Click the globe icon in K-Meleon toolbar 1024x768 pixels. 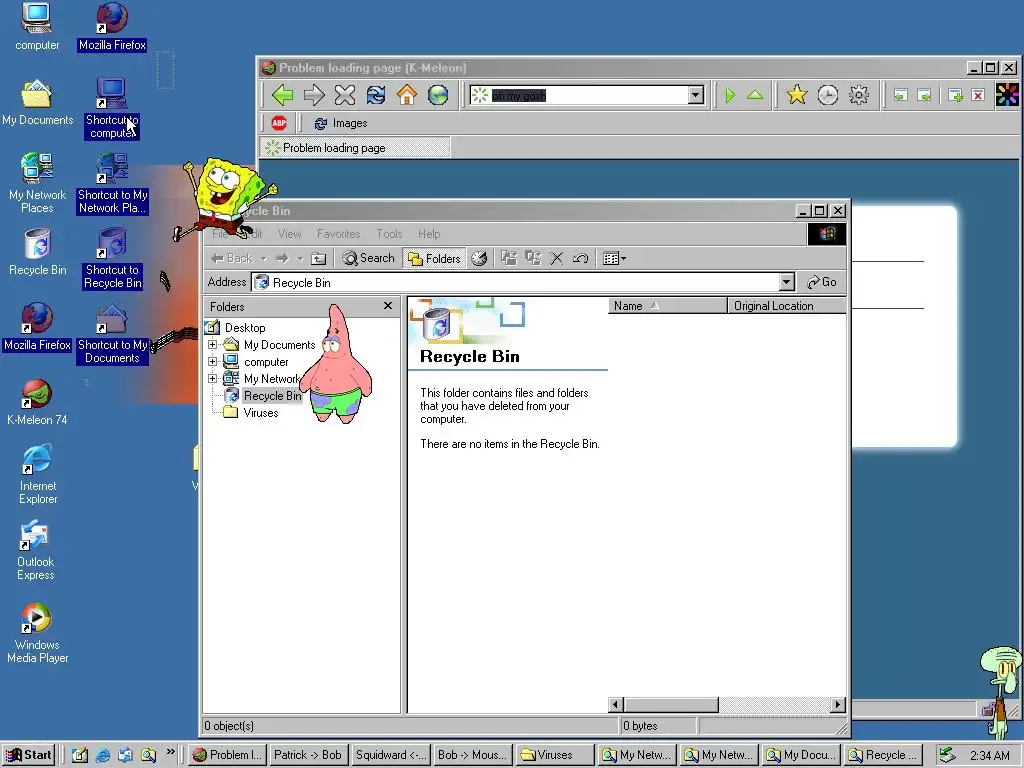tap(438, 95)
